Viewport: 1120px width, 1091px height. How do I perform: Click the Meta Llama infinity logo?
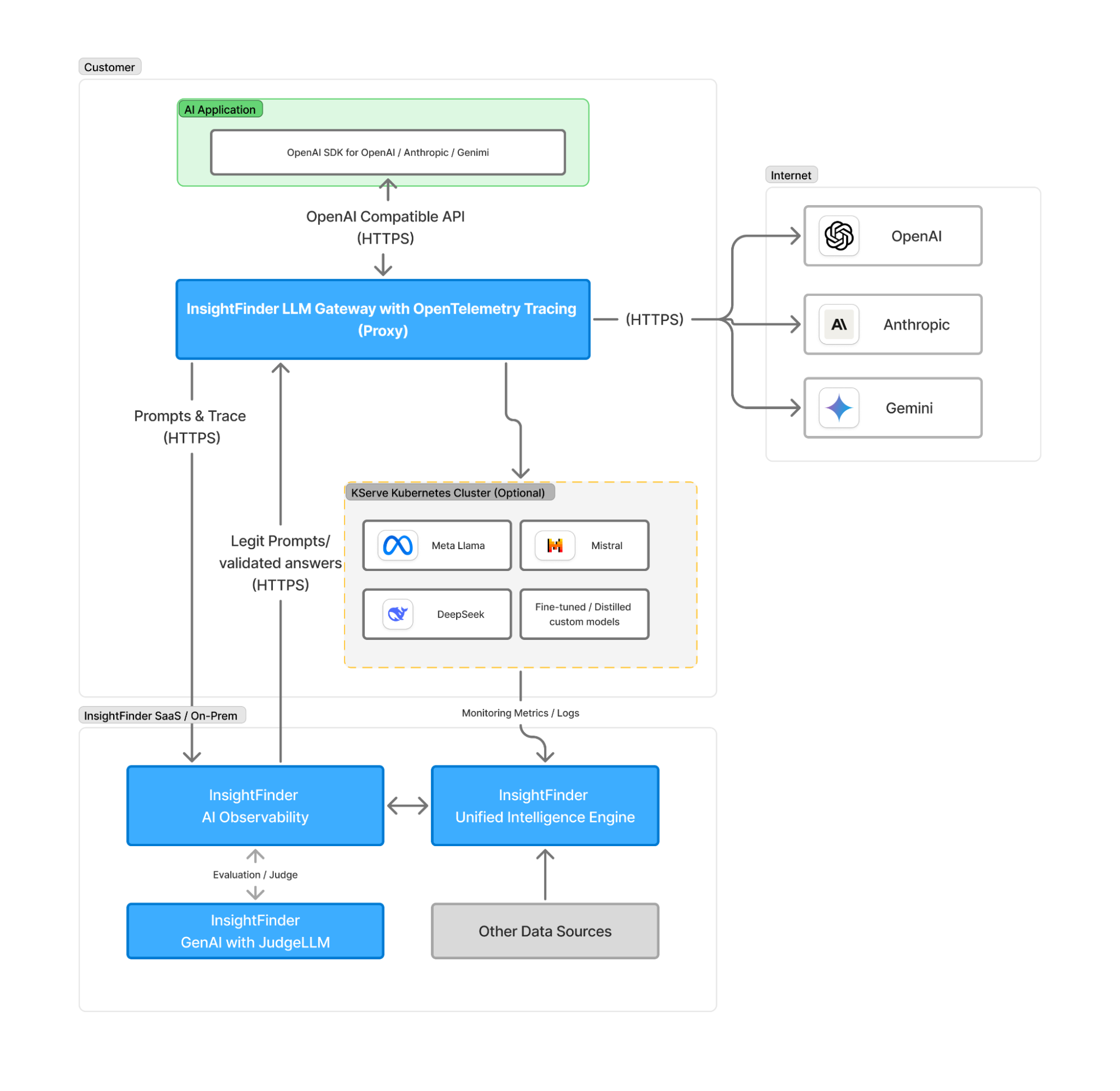coord(398,545)
